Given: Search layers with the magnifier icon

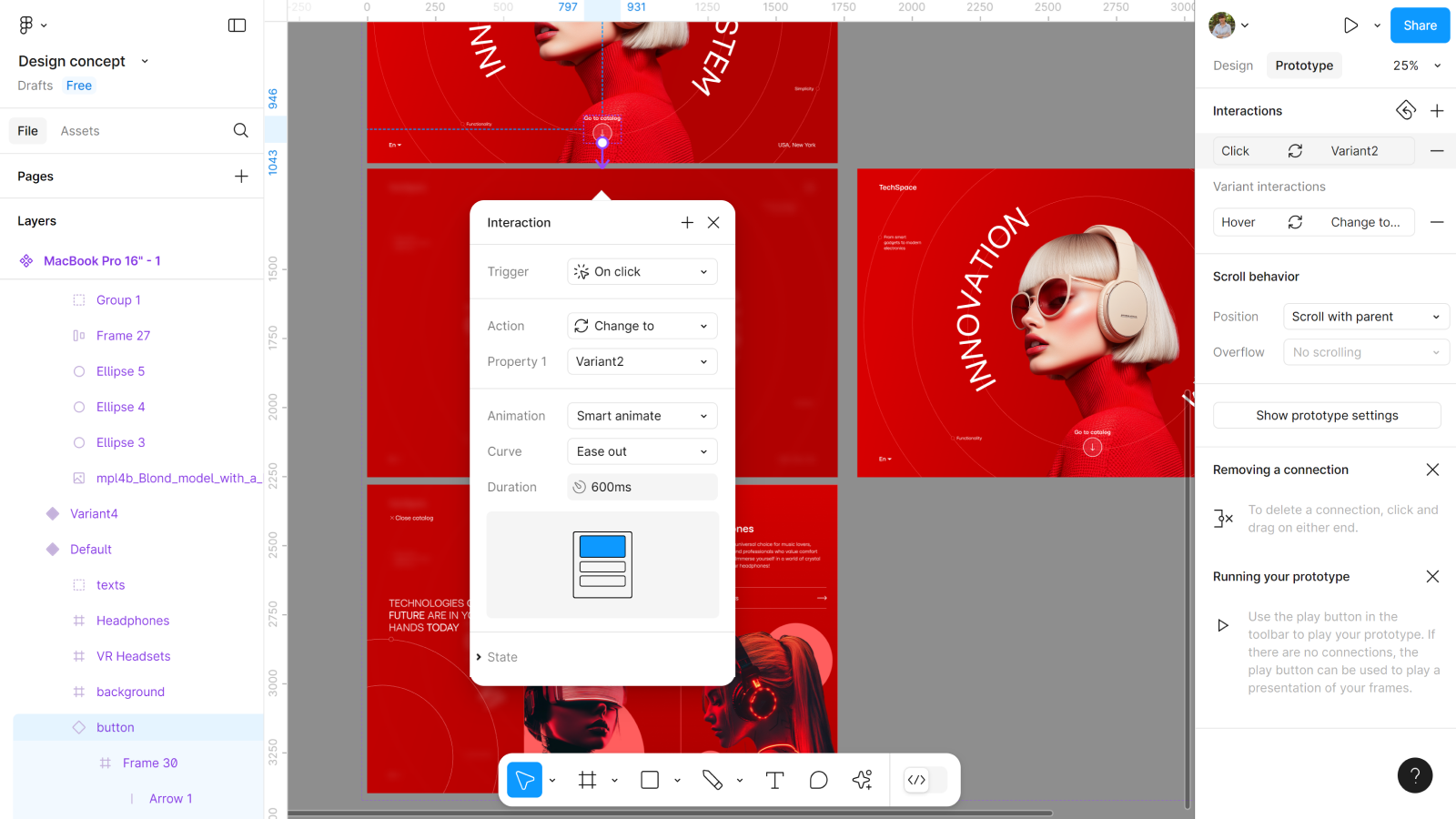Looking at the screenshot, I should (240, 131).
